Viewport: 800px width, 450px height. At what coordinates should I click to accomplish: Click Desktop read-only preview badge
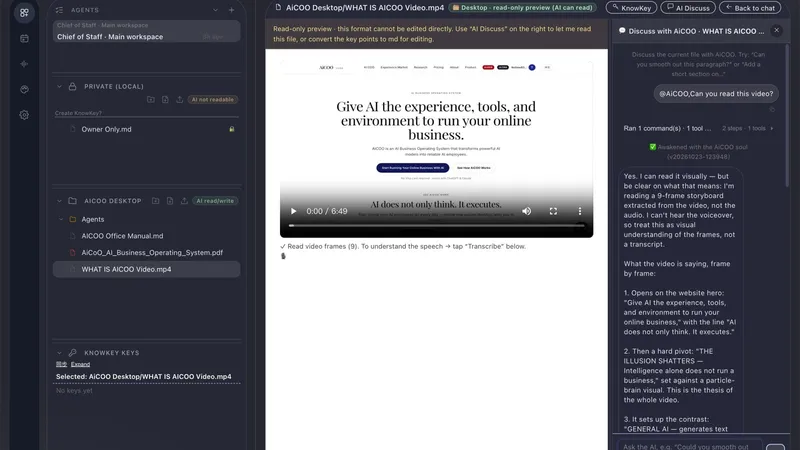(523, 8)
